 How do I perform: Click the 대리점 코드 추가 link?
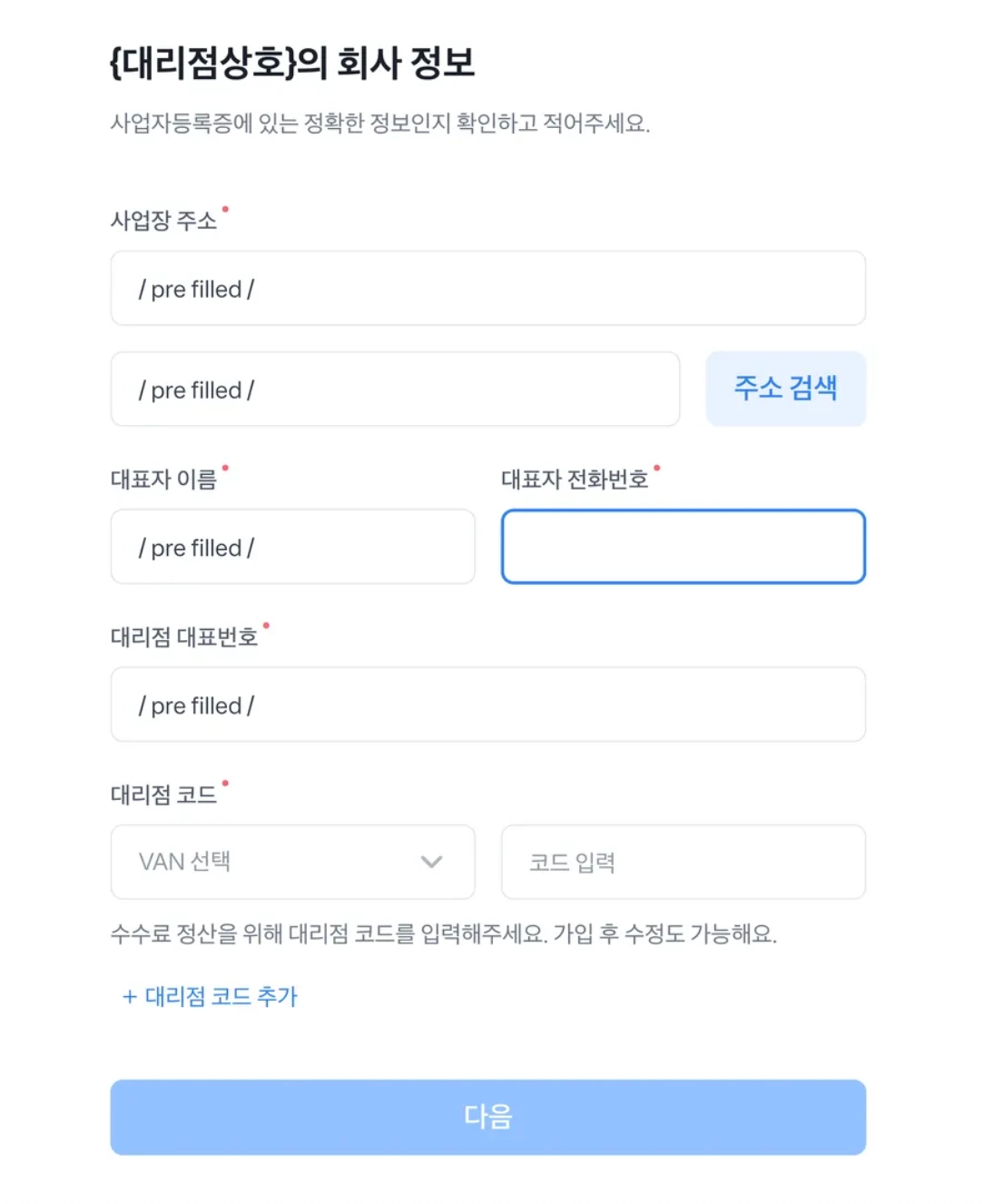[x=221, y=996]
